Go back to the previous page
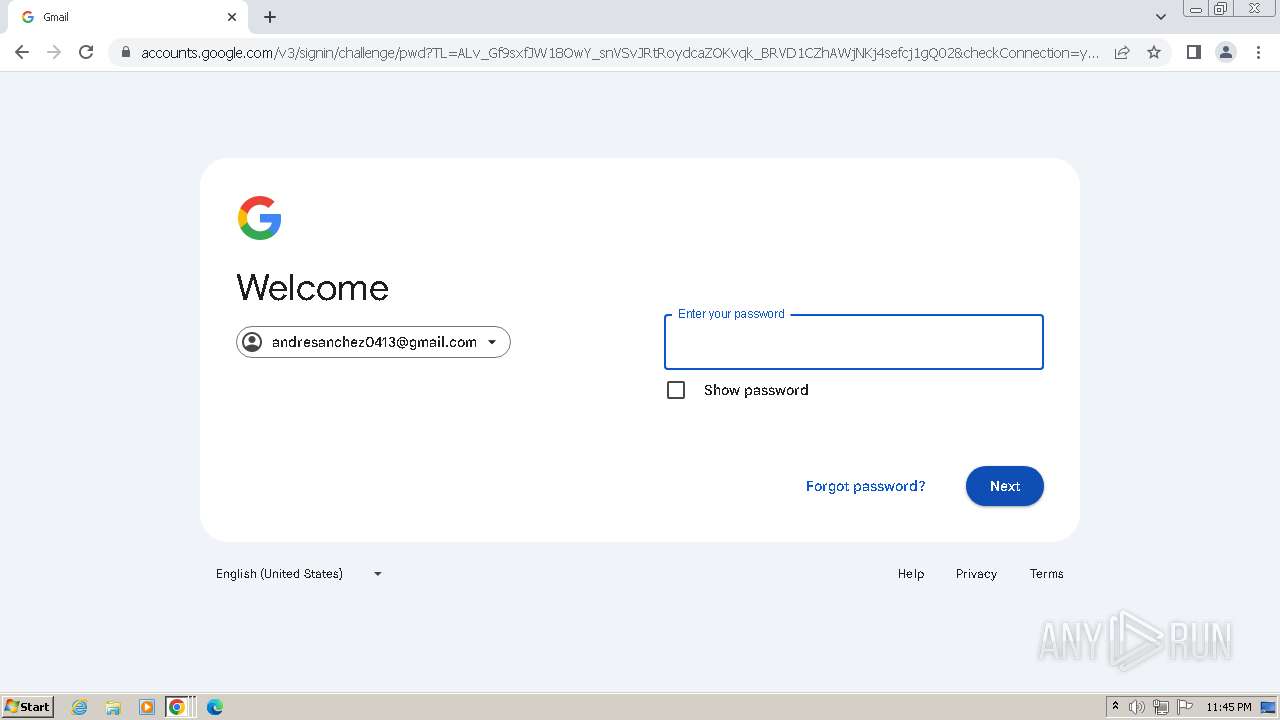 pos(22,52)
